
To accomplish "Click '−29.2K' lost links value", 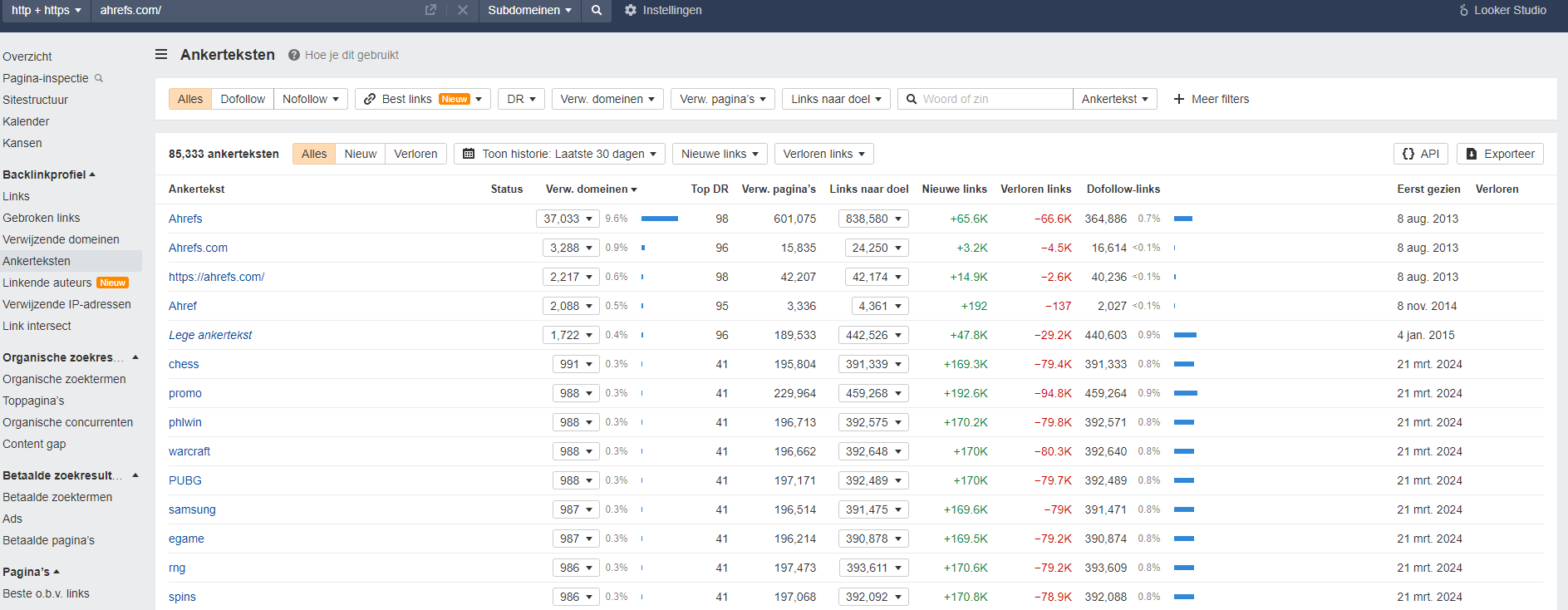I will pyautogui.click(x=1053, y=335).
